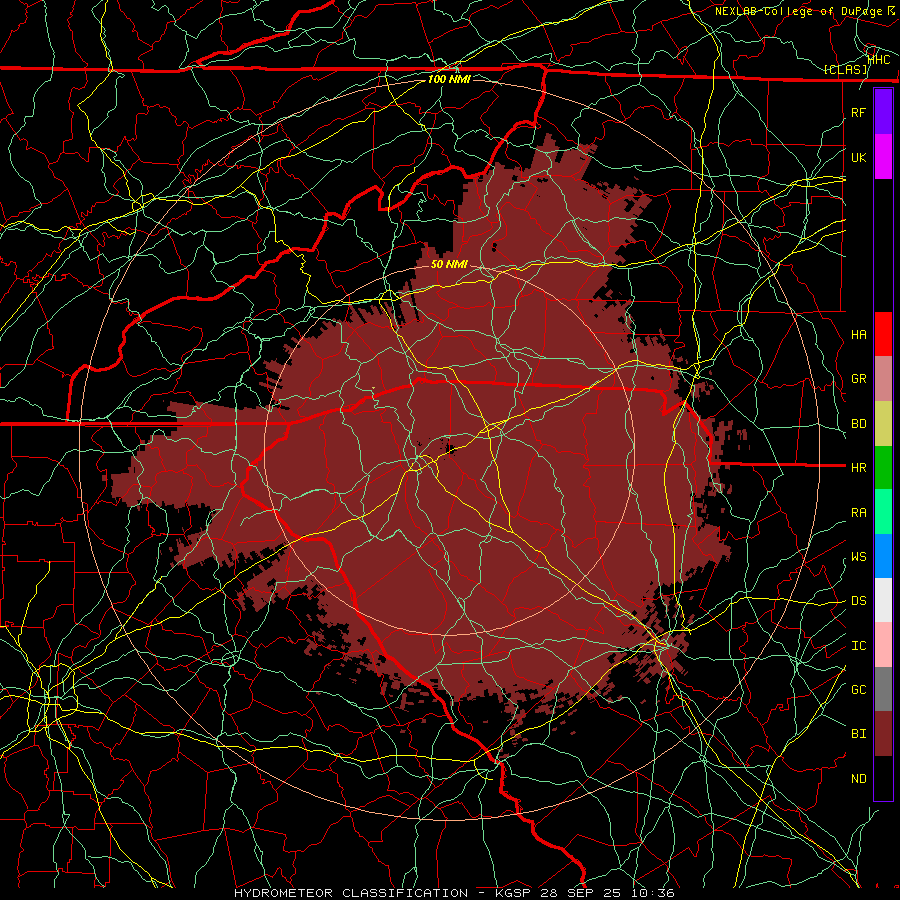Viewport: 900px width, 900px height.
Task: Click the 'HR' legend label
Action: (x=858, y=468)
